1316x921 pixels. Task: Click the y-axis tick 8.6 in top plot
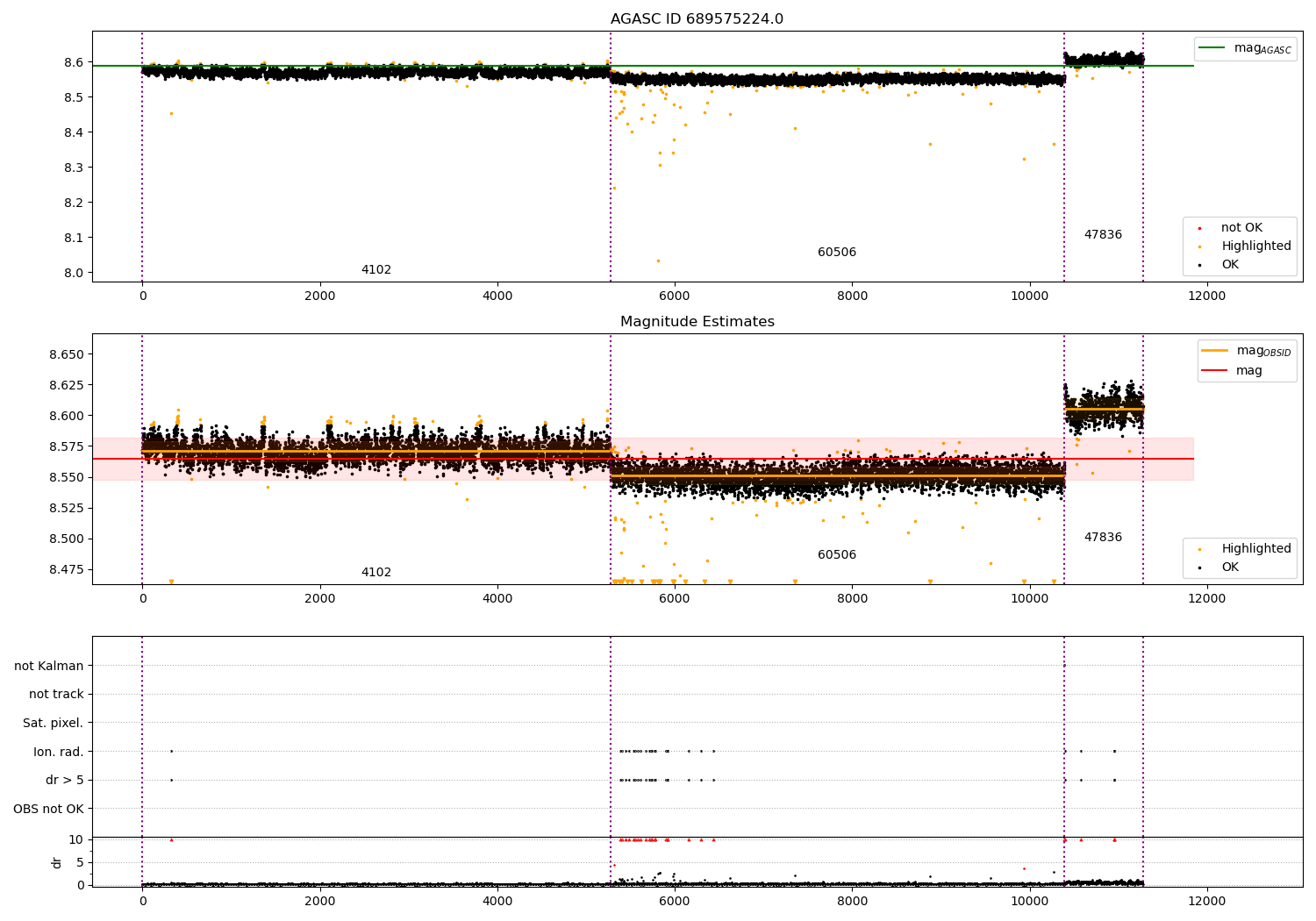click(74, 62)
